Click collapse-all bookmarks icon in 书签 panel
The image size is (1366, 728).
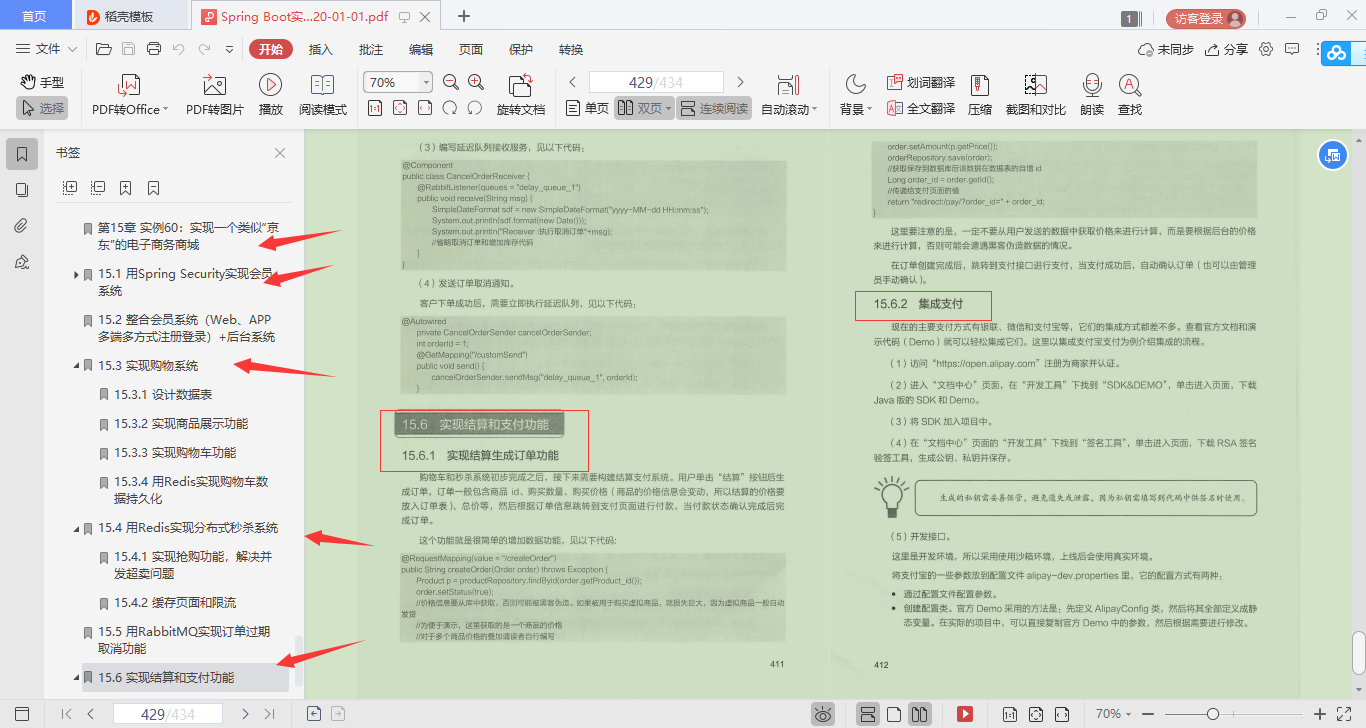(98, 187)
